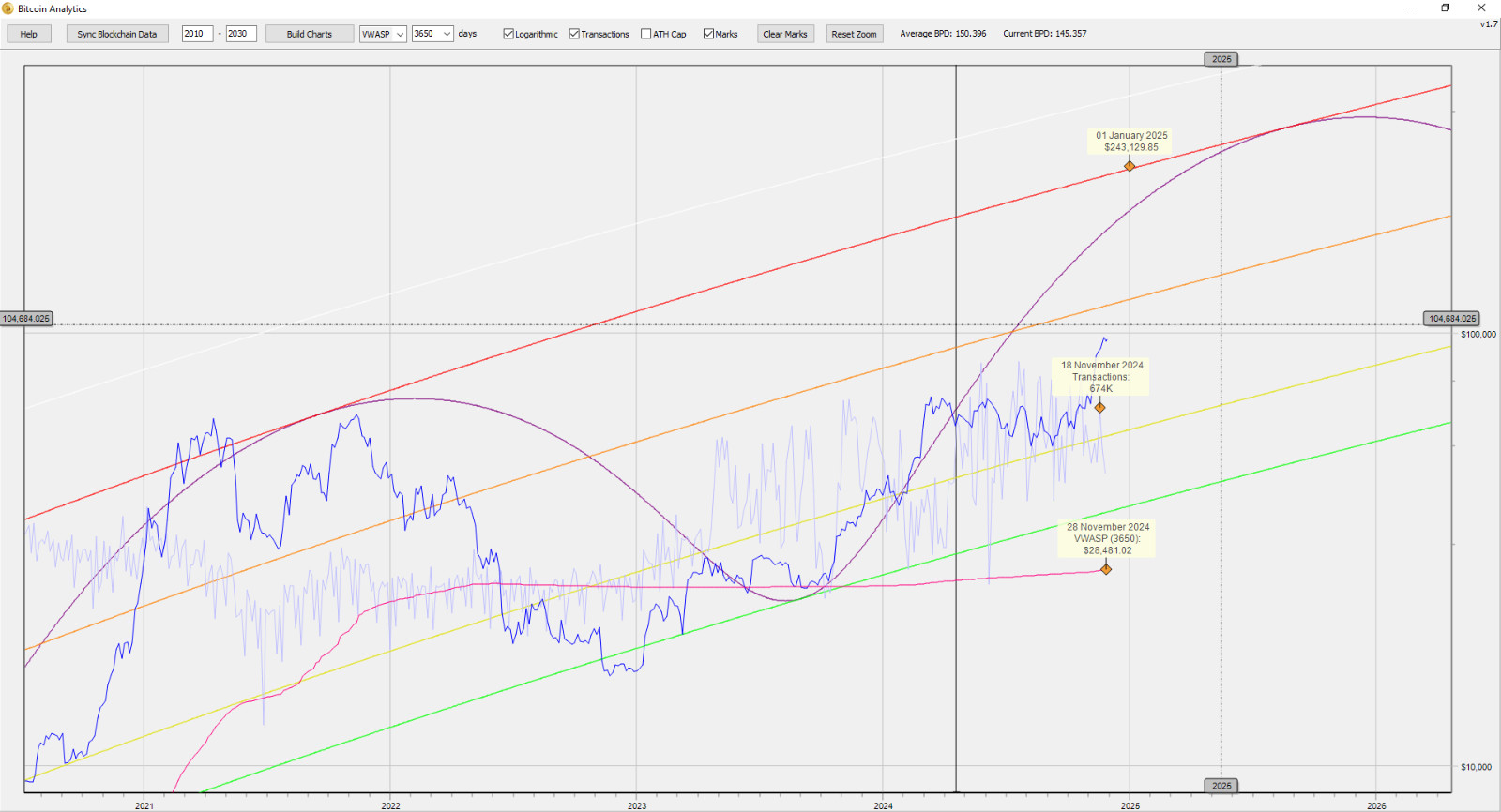
Task: Click the 18 November 2024 transactions diamond marker
Action: tap(1099, 408)
